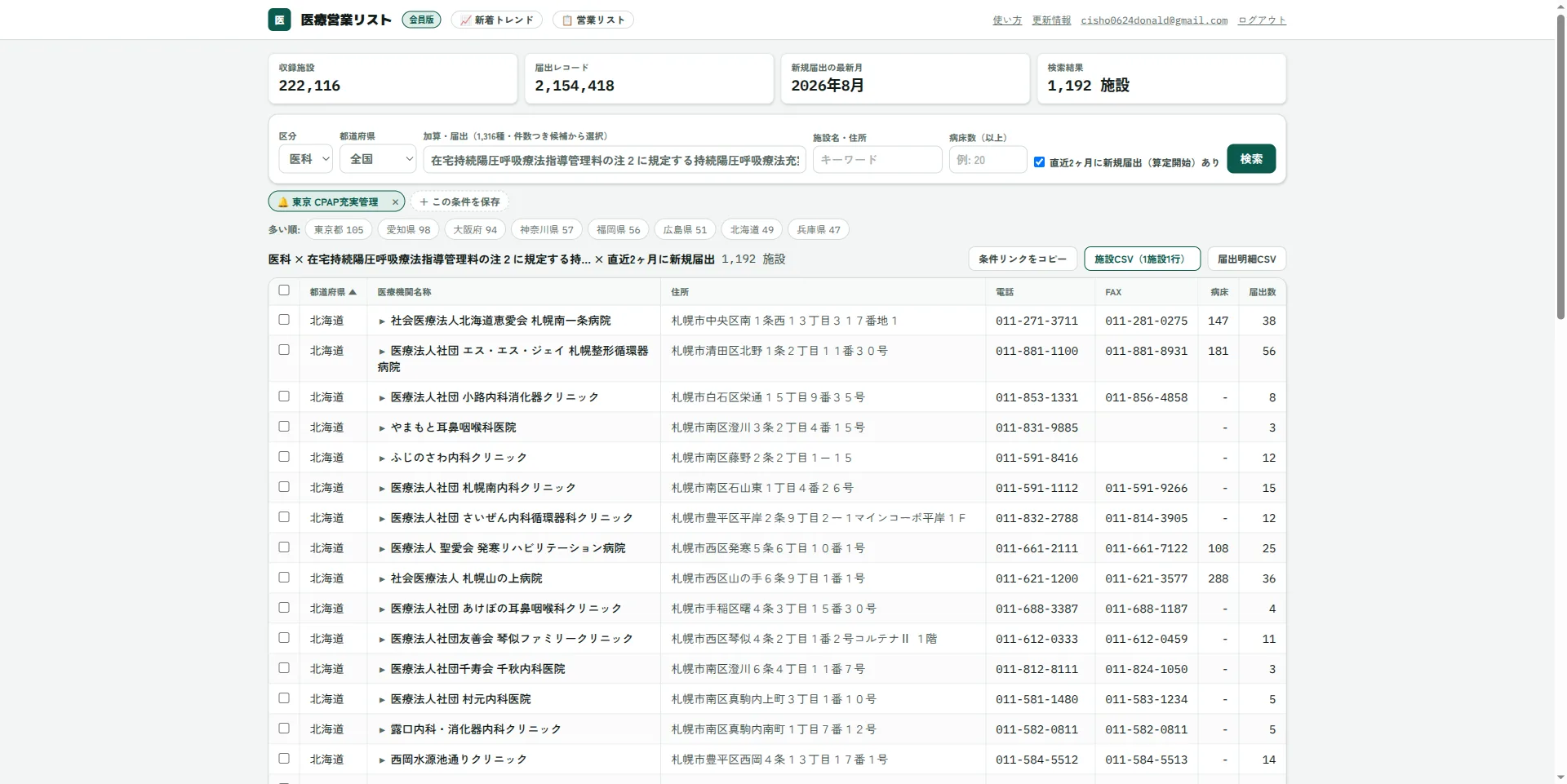Expand 露口内科・消化器内科クリニック row
This screenshot has height=784, width=1567.
(x=381, y=730)
